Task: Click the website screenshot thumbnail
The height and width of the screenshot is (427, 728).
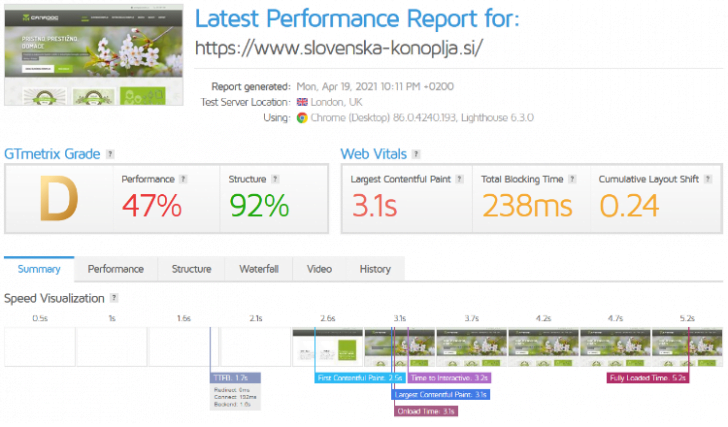Action: pos(94,55)
